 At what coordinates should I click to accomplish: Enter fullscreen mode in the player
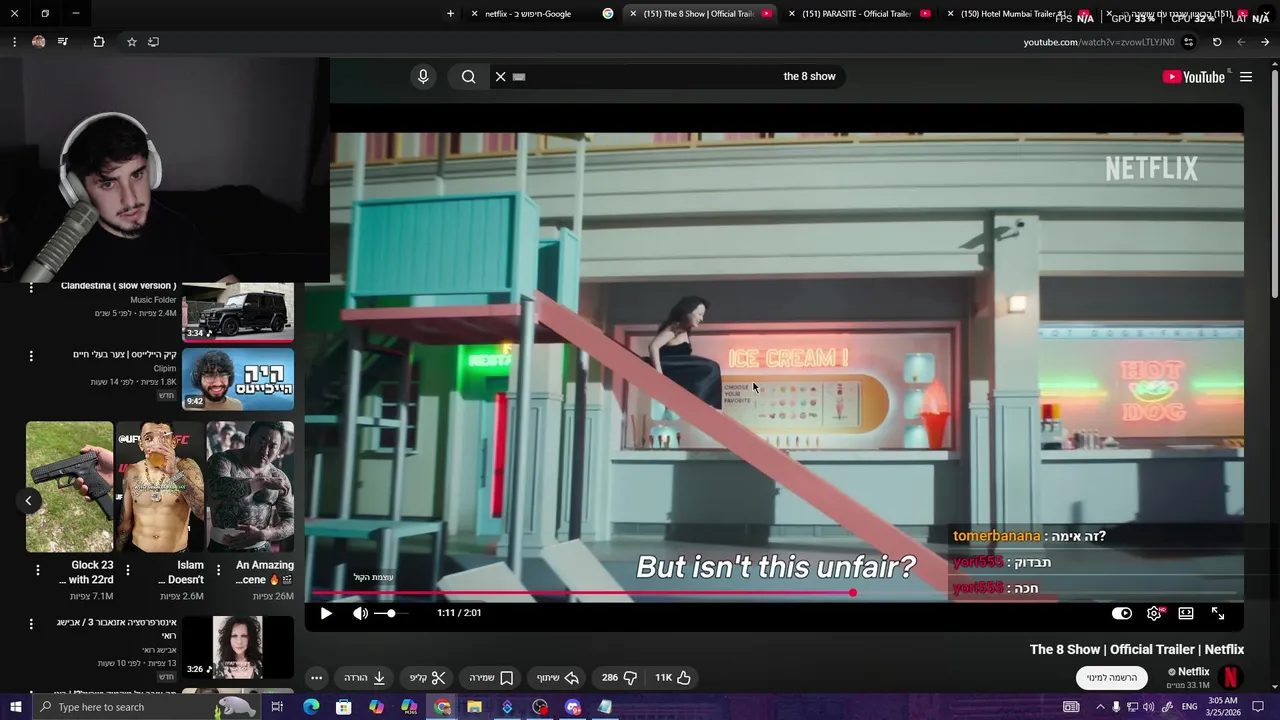click(1218, 613)
